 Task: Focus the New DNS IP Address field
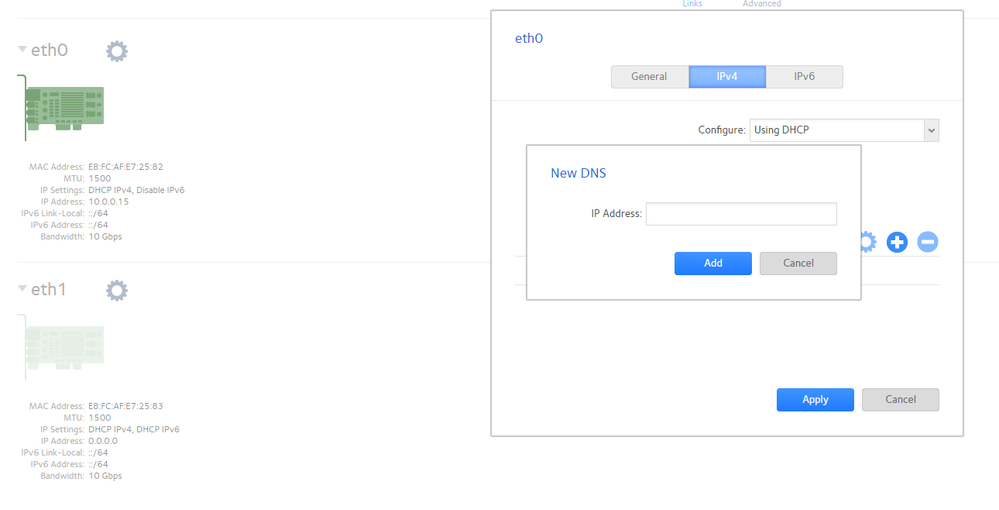741,214
